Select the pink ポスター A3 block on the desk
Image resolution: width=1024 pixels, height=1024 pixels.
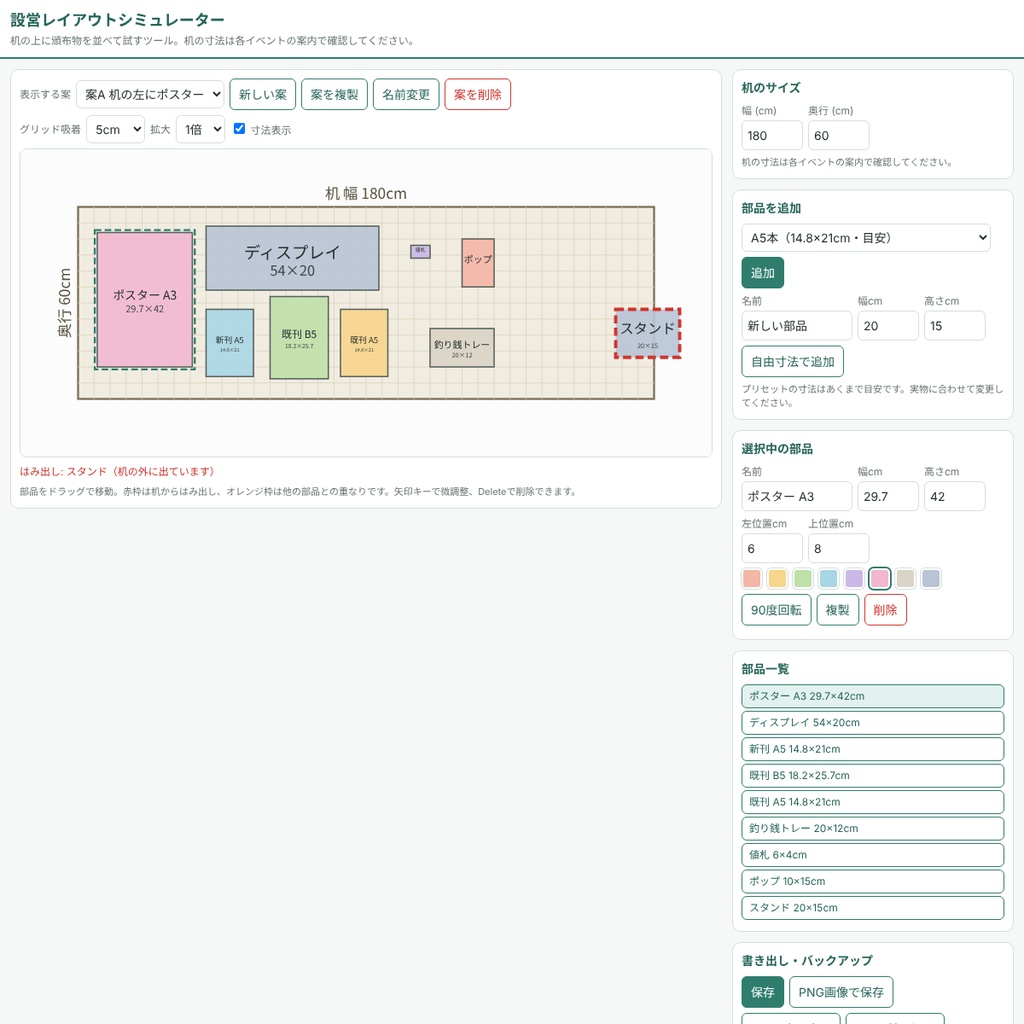coord(144,300)
